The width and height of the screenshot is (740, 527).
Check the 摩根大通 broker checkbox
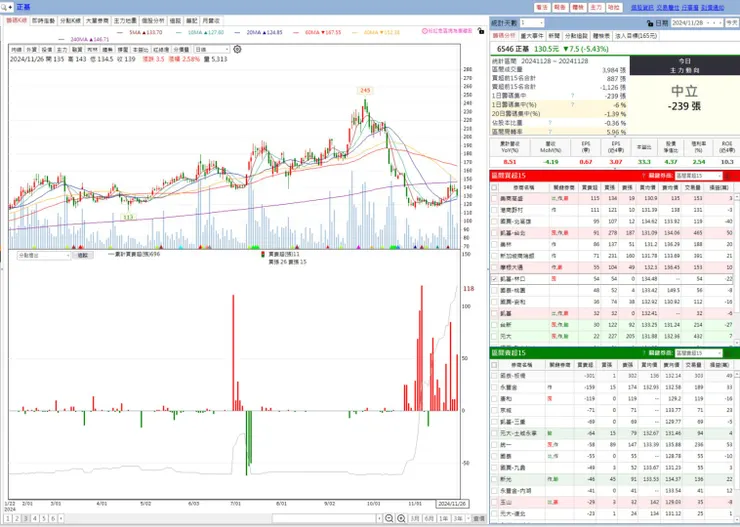pyautogui.click(x=494, y=268)
